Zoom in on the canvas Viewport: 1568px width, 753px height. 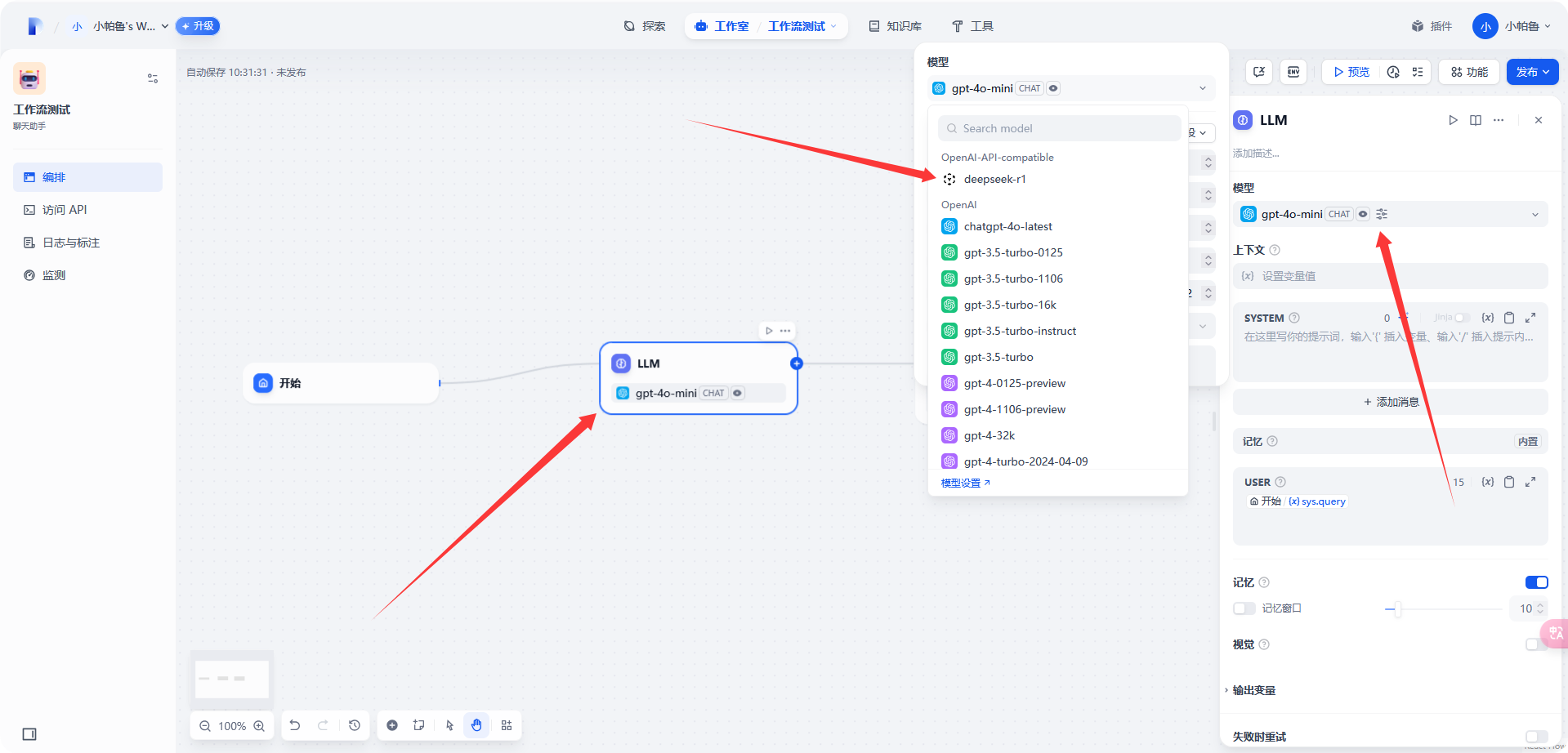tap(259, 726)
